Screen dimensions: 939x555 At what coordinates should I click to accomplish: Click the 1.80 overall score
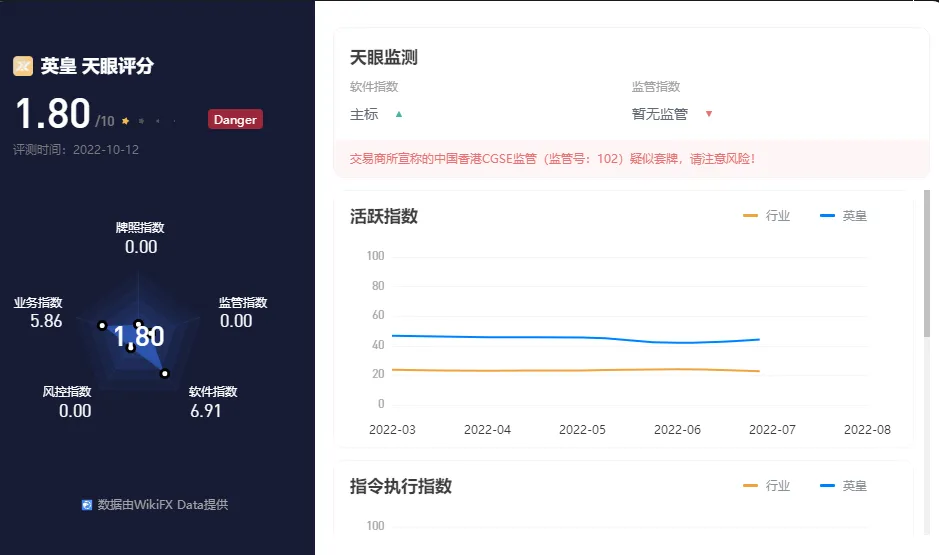[x=53, y=114]
